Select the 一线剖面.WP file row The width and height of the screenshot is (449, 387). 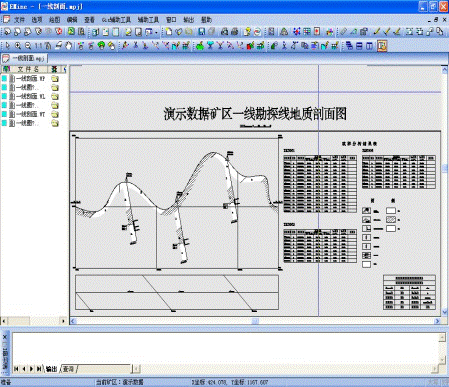(x=30, y=79)
